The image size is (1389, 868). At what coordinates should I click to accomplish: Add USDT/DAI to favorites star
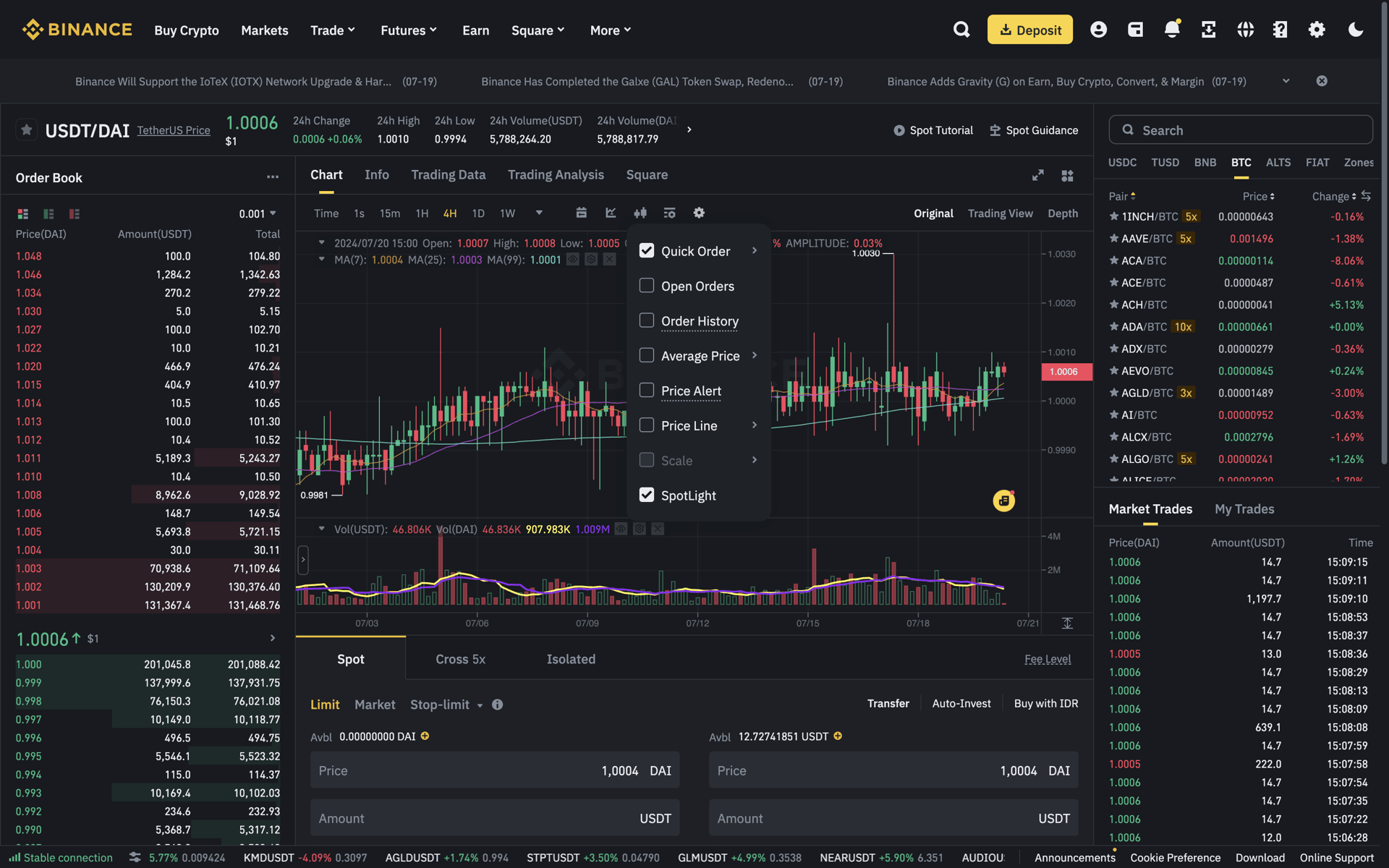point(27,130)
